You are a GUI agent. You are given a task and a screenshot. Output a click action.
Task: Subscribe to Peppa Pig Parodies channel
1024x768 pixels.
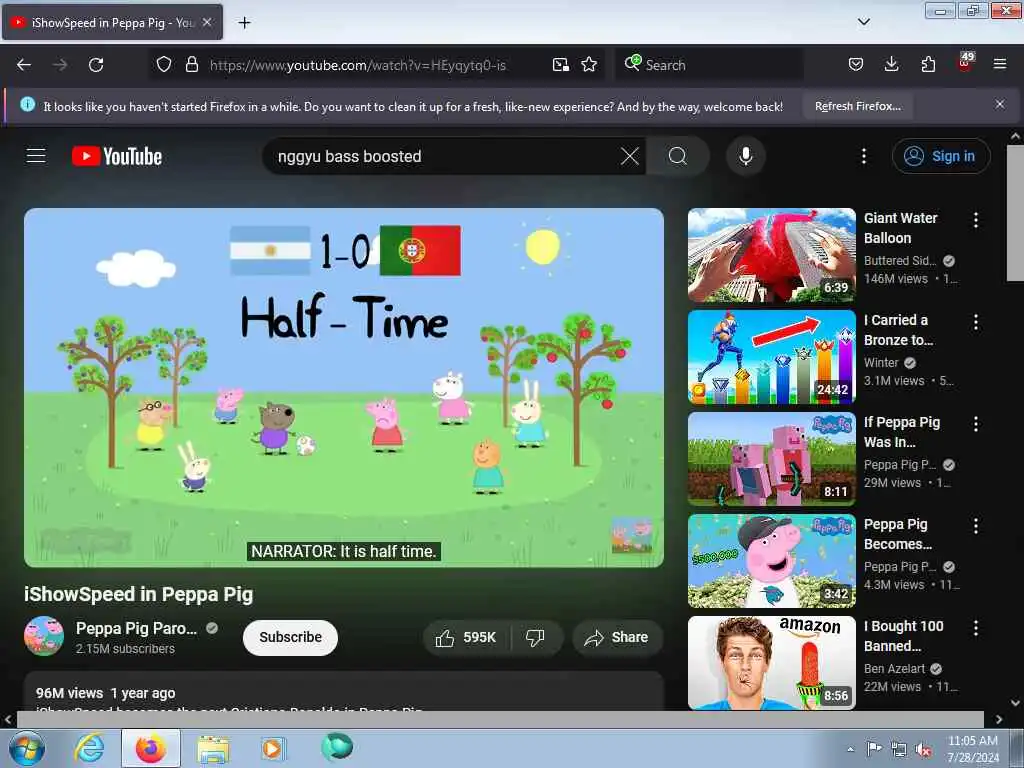(x=290, y=637)
